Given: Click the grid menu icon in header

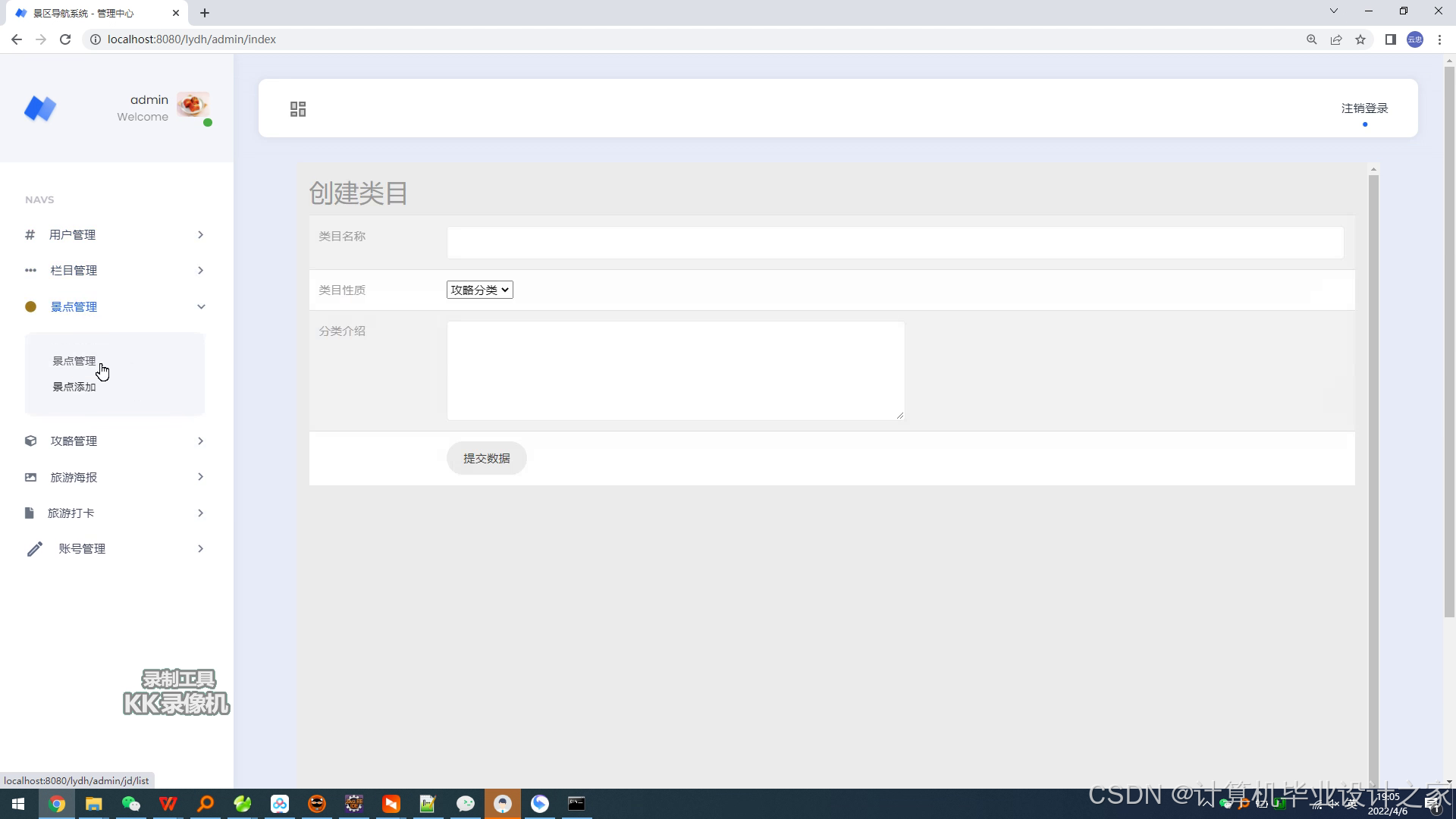Looking at the screenshot, I should (x=298, y=109).
